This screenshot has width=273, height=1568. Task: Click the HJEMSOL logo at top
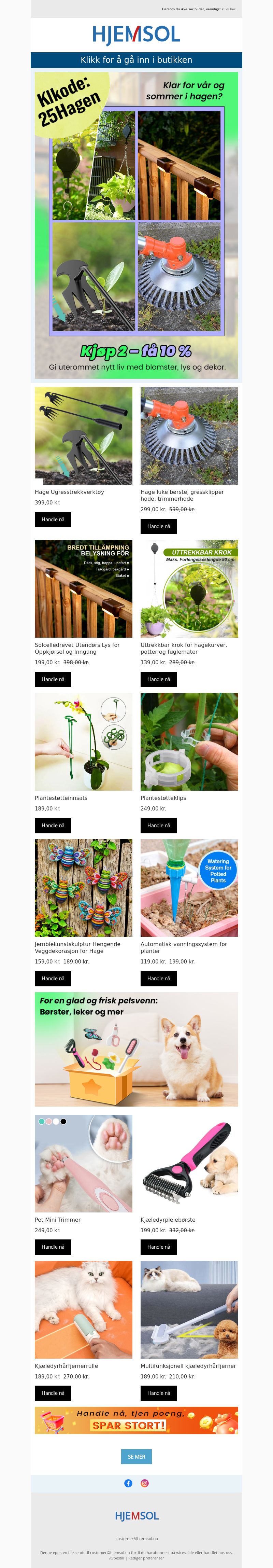[136, 35]
